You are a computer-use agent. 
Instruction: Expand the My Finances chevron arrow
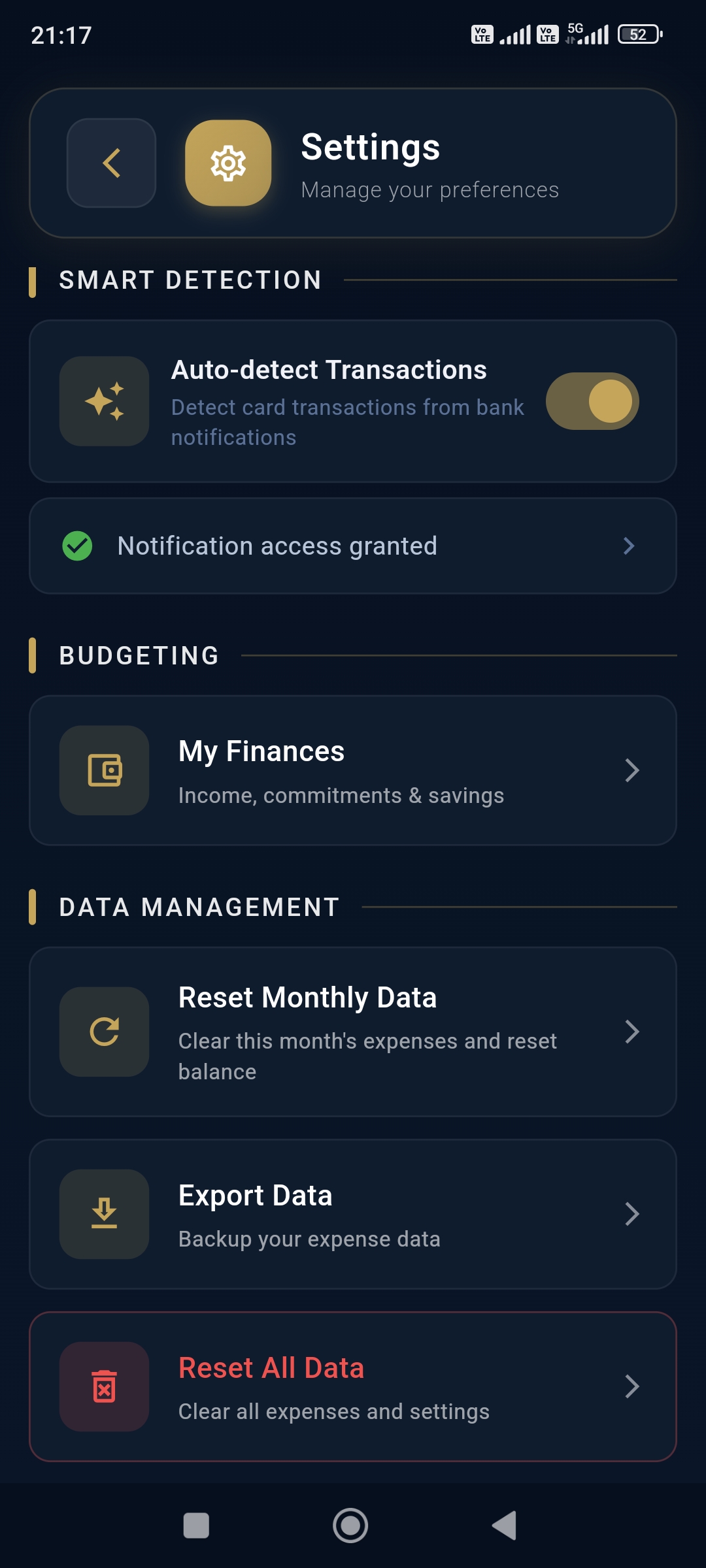click(x=631, y=770)
